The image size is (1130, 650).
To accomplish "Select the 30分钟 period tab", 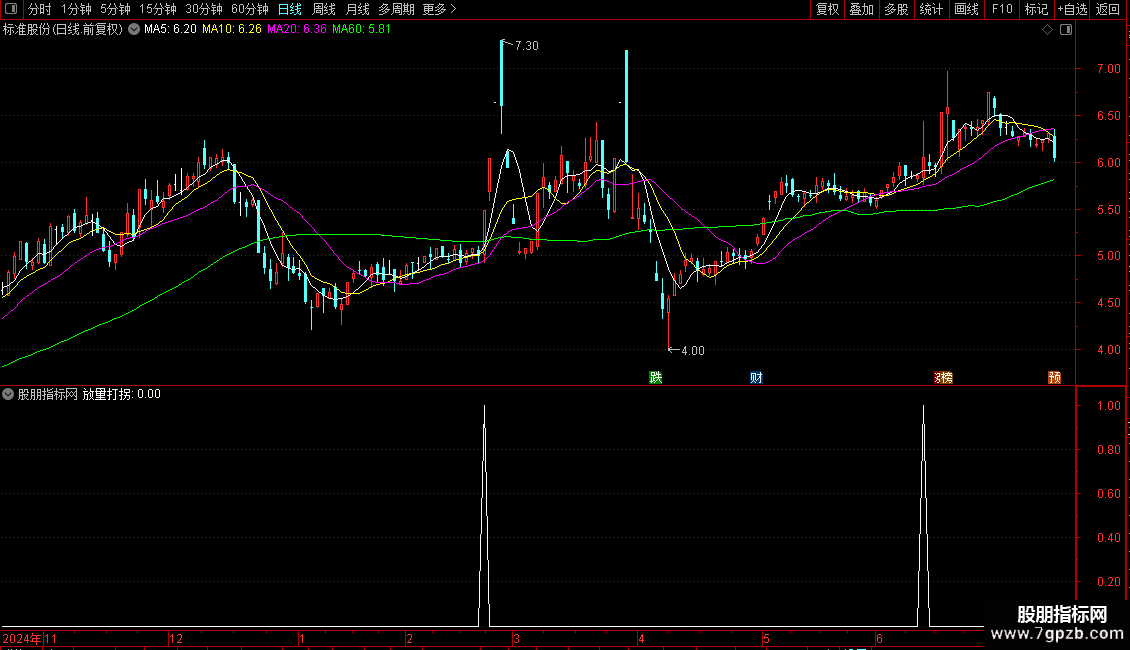I will (x=203, y=9).
